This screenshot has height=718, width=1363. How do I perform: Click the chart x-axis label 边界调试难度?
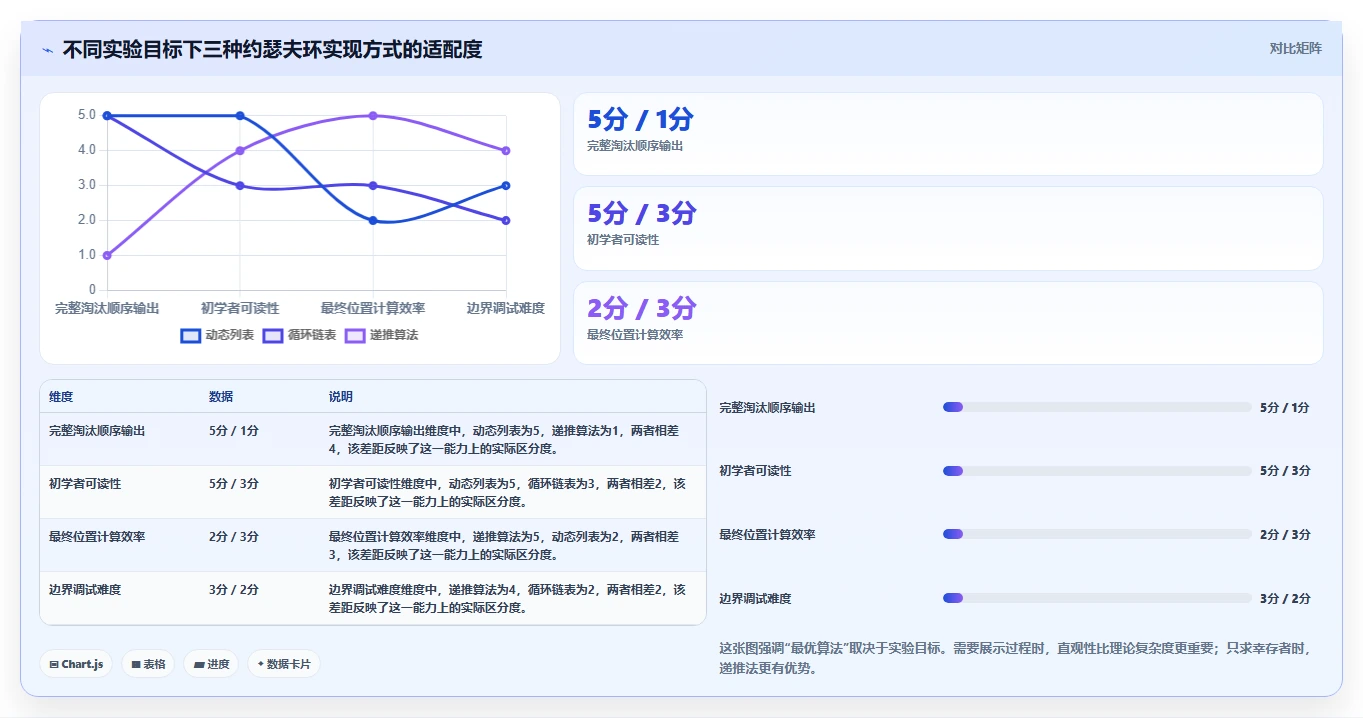506,308
